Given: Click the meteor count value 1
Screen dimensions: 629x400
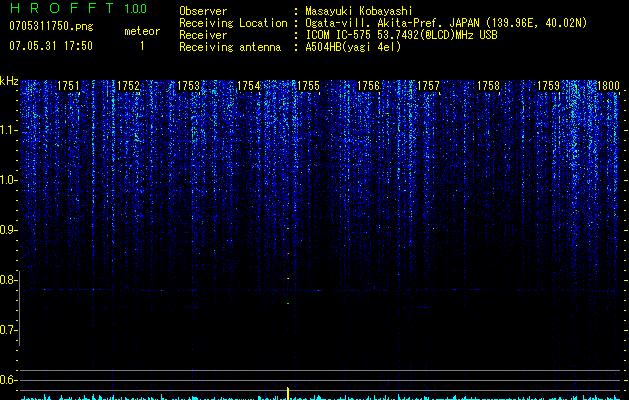Looking at the screenshot, I should 142,46.
